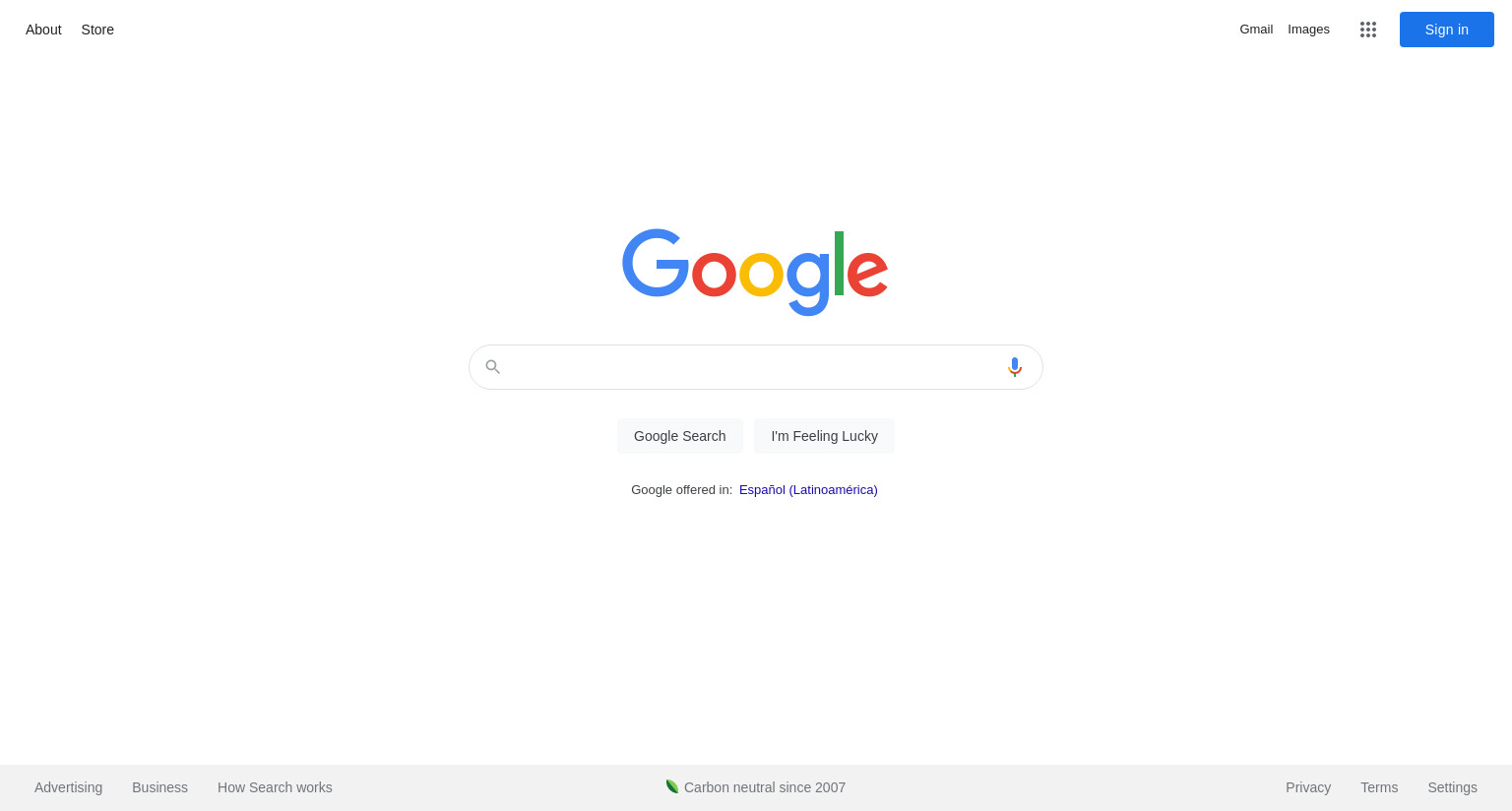Open the Privacy footer link
This screenshot has height=811, width=1512.
pos(1308,787)
